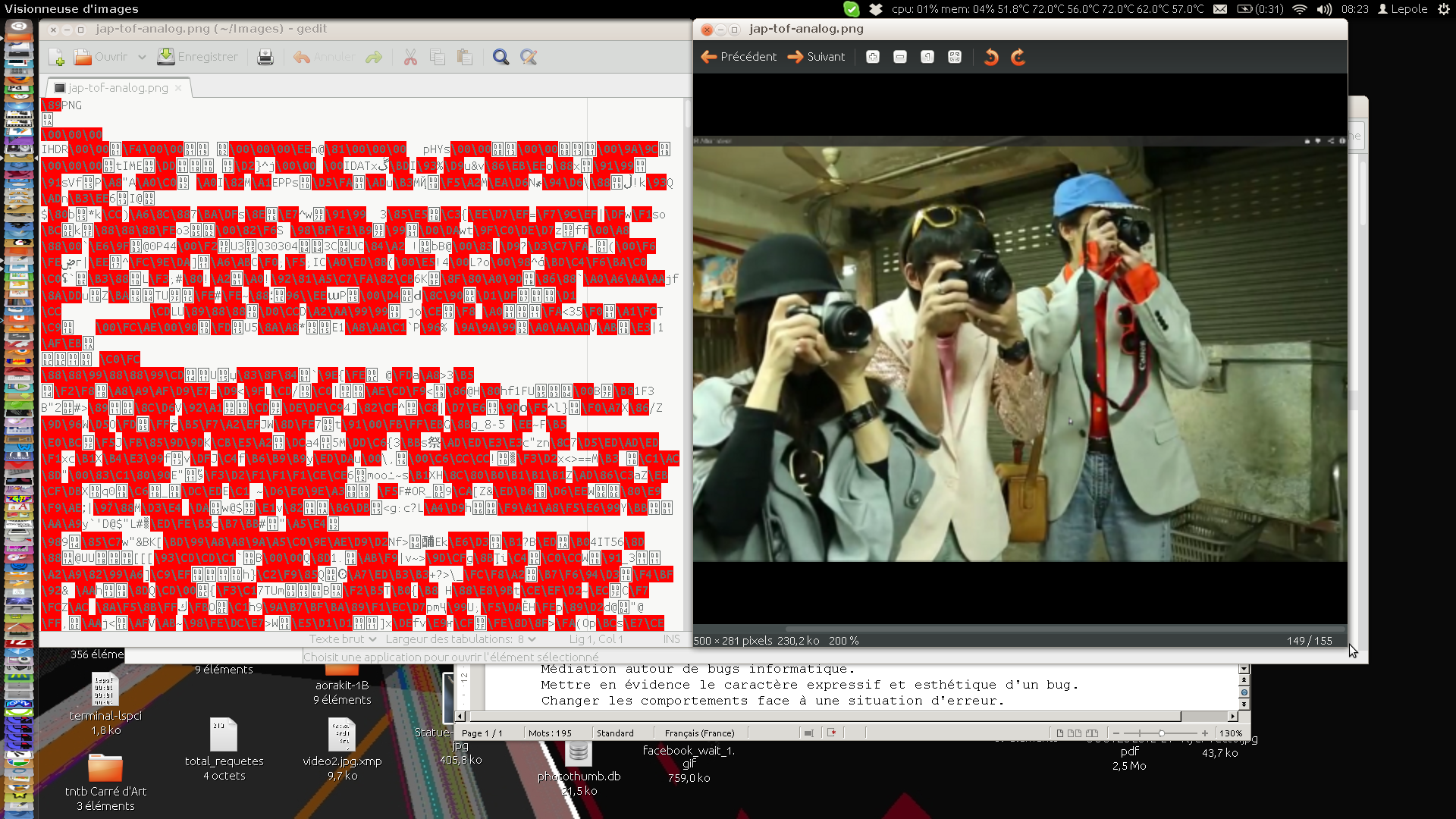Open the volume indicator in top panel
The image size is (1456, 819).
click(x=1324, y=9)
